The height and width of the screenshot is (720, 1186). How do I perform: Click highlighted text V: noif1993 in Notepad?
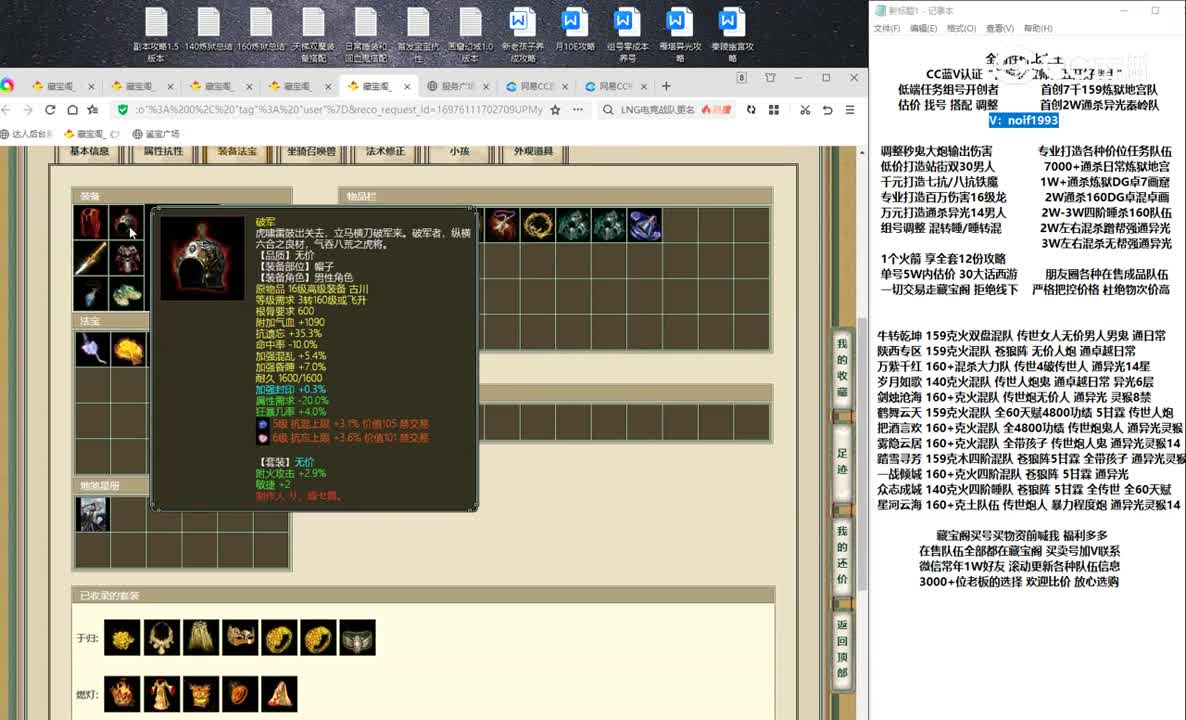pyautogui.click(x=1023, y=120)
